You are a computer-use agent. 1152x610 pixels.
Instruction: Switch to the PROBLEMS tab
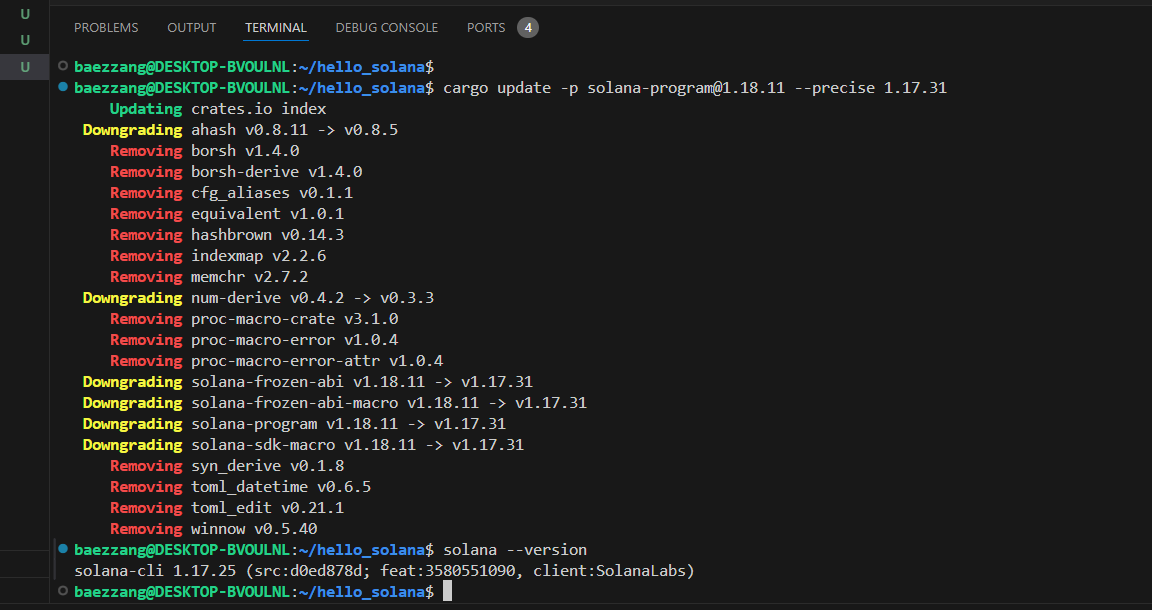tap(106, 28)
